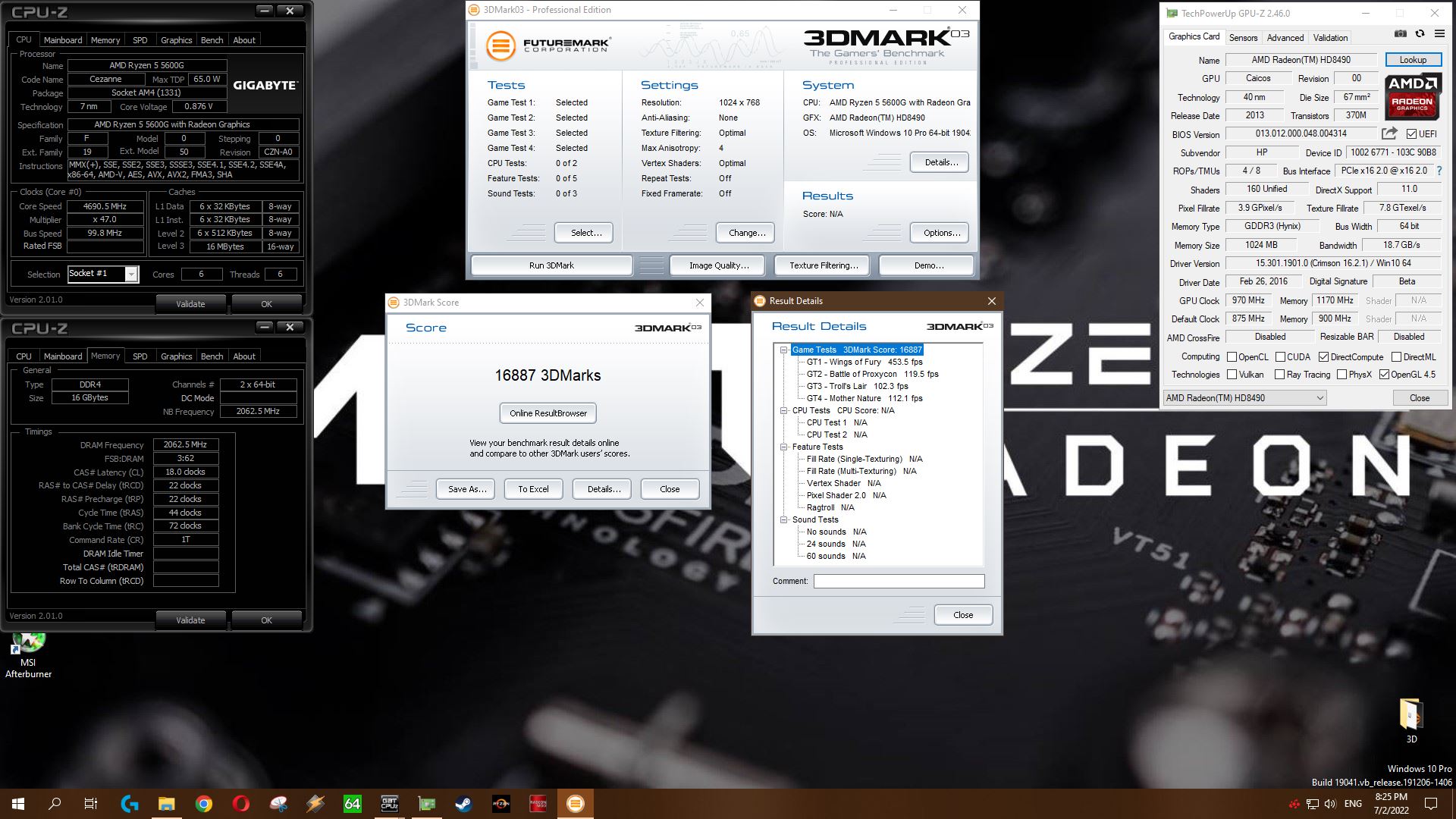Launch Opera browser from taskbar
The width and height of the screenshot is (1456, 819).
tap(241, 804)
